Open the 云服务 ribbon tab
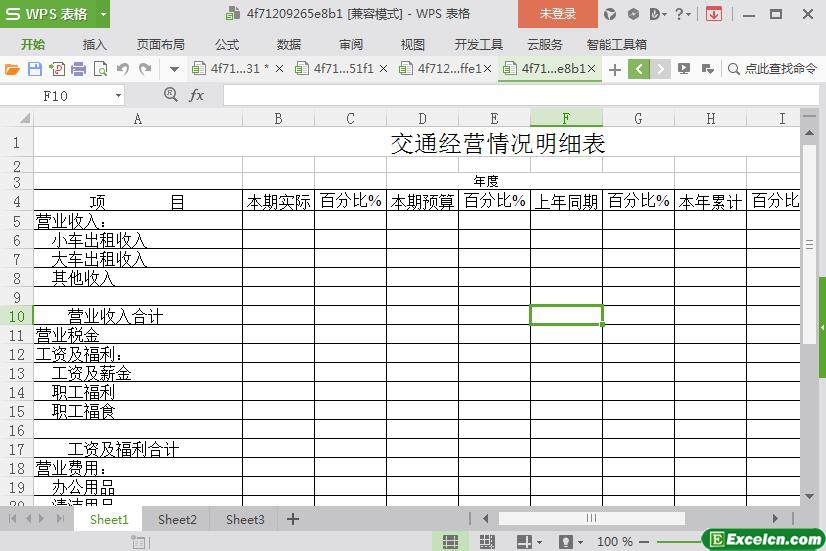The width and height of the screenshot is (826, 551). click(x=545, y=45)
